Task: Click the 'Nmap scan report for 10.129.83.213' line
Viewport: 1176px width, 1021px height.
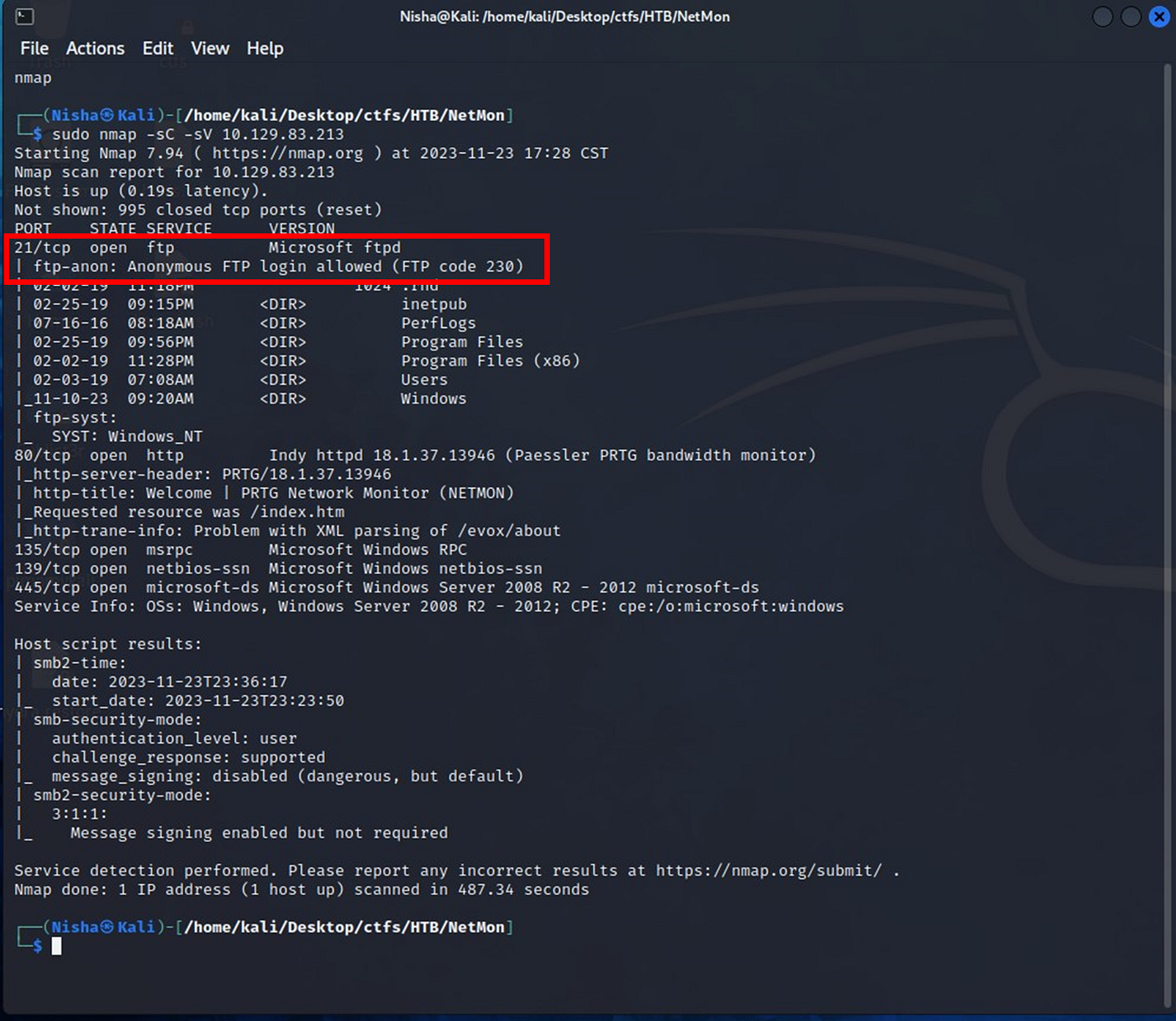Action: (174, 172)
